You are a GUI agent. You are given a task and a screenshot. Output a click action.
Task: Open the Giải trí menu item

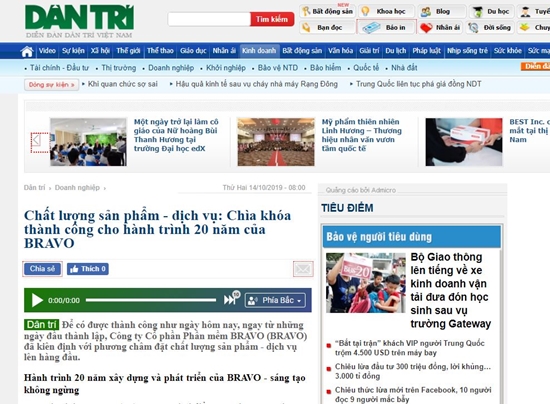(369, 50)
